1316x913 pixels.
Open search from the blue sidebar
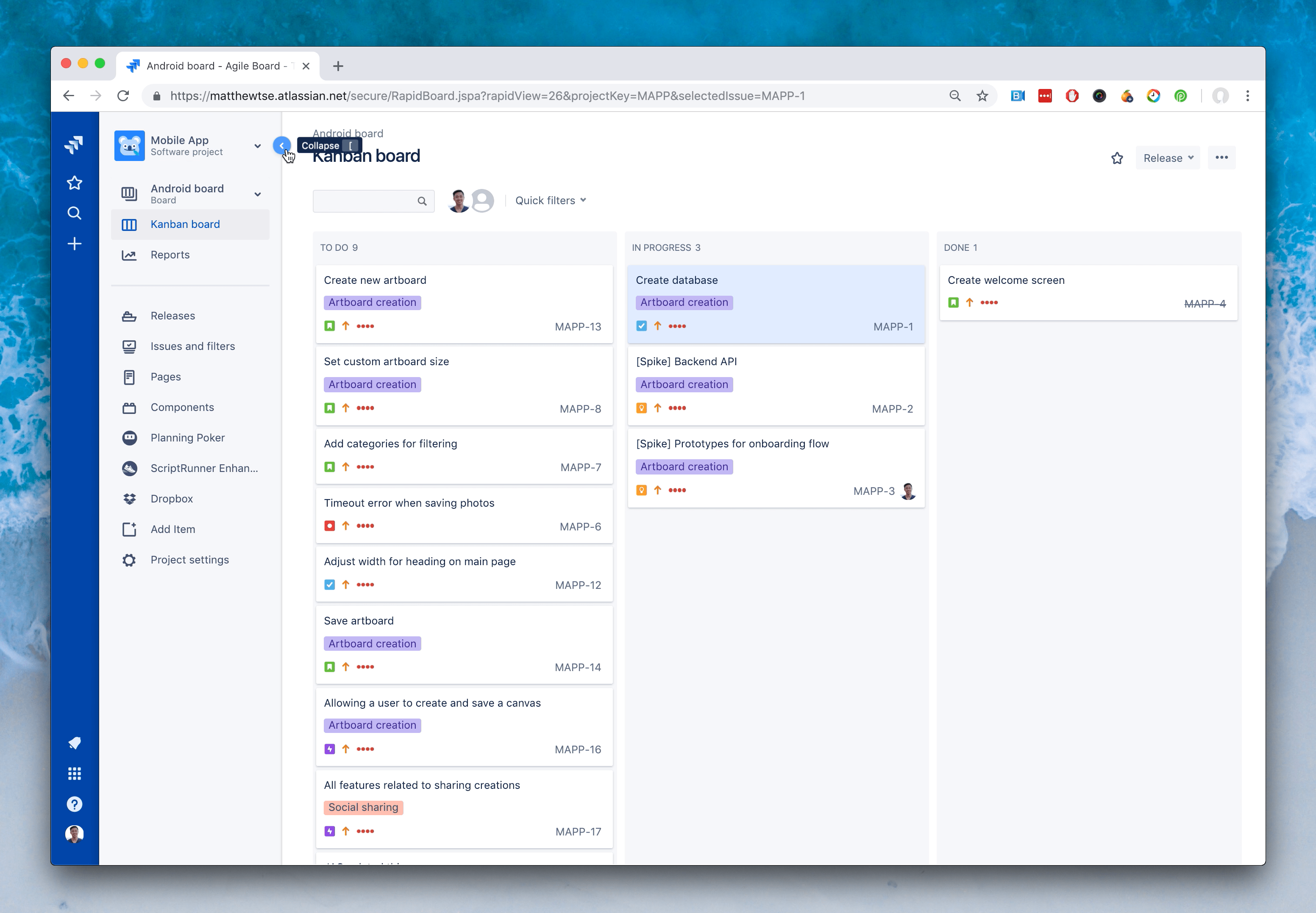coord(75,212)
